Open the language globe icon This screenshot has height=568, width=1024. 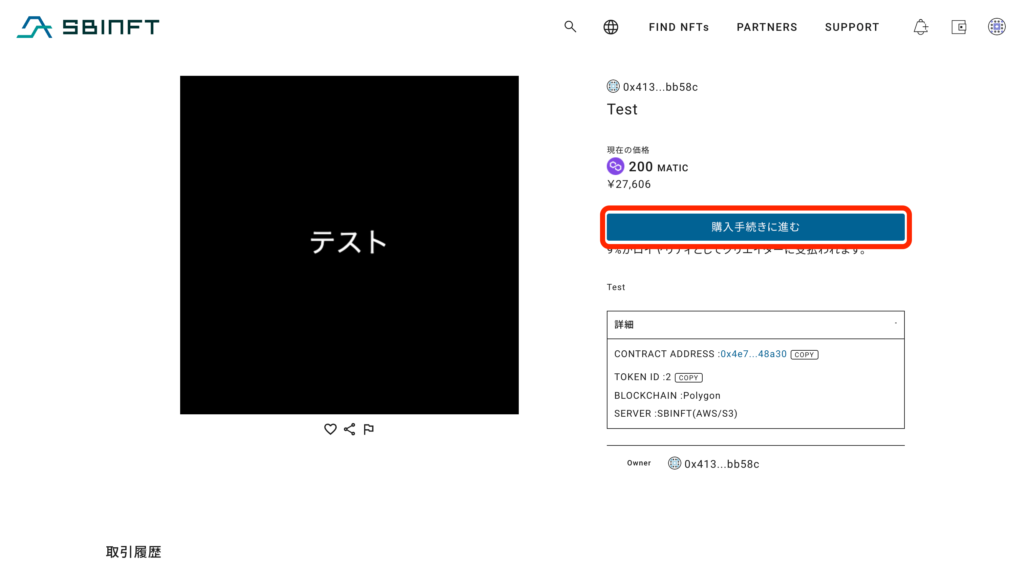[611, 27]
